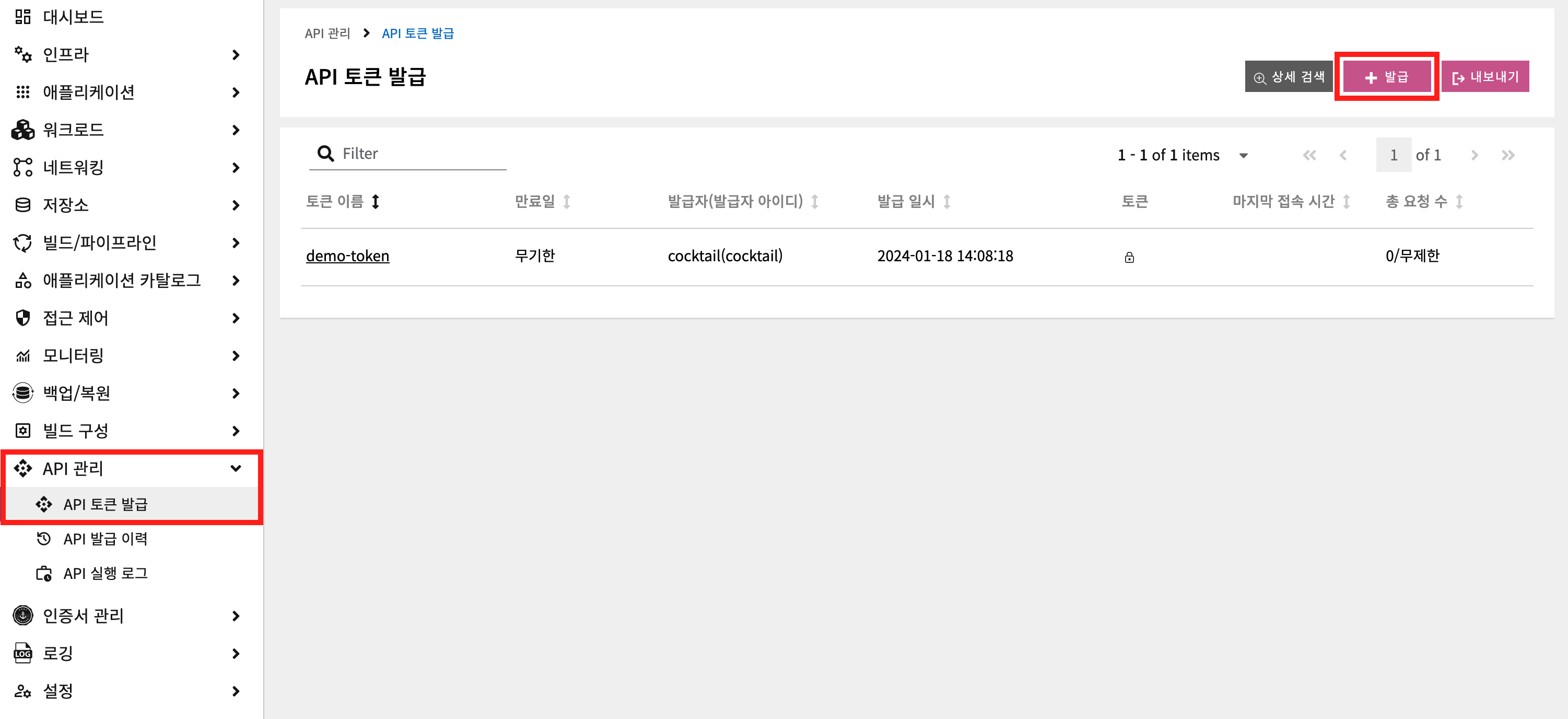Expand the Infrastructure (인프라) menu
The image size is (1568, 719).
pyautogui.click(x=236, y=55)
